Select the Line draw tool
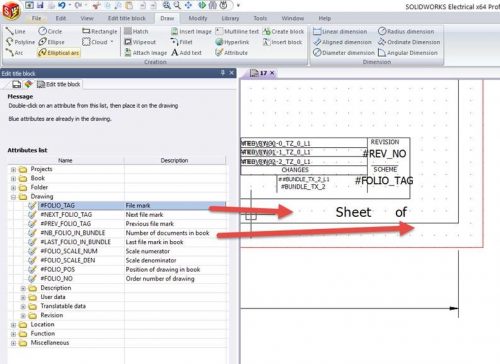Image resolution: width=500 pixels, height=364 pixels. [x=16, y=31]
